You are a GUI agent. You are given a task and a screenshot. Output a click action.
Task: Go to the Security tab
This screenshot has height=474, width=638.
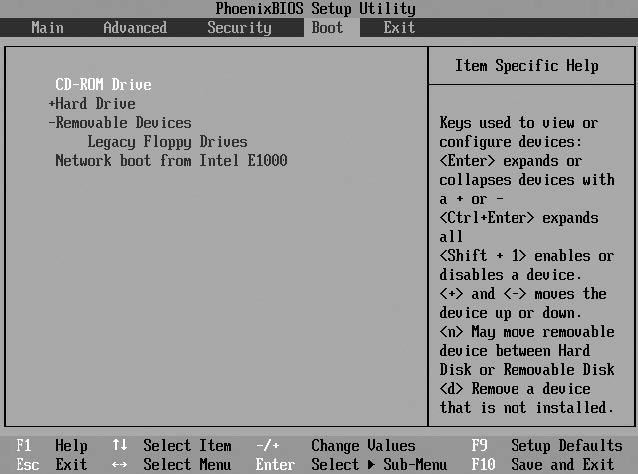(x=239, y=28)
